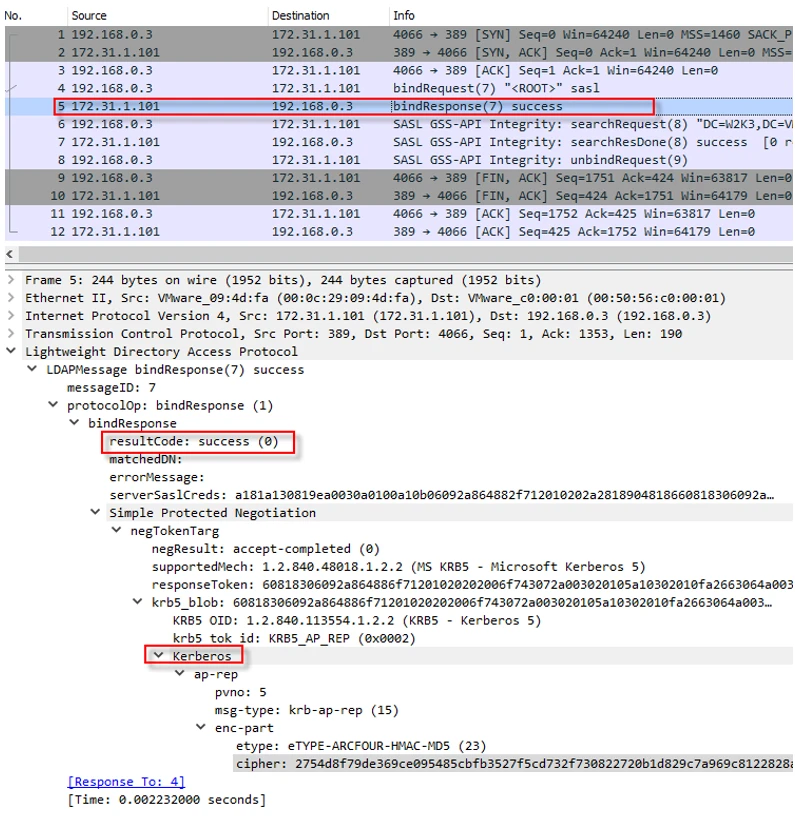
Task: Collapse the Kerberos tree node
Action: 159,657
